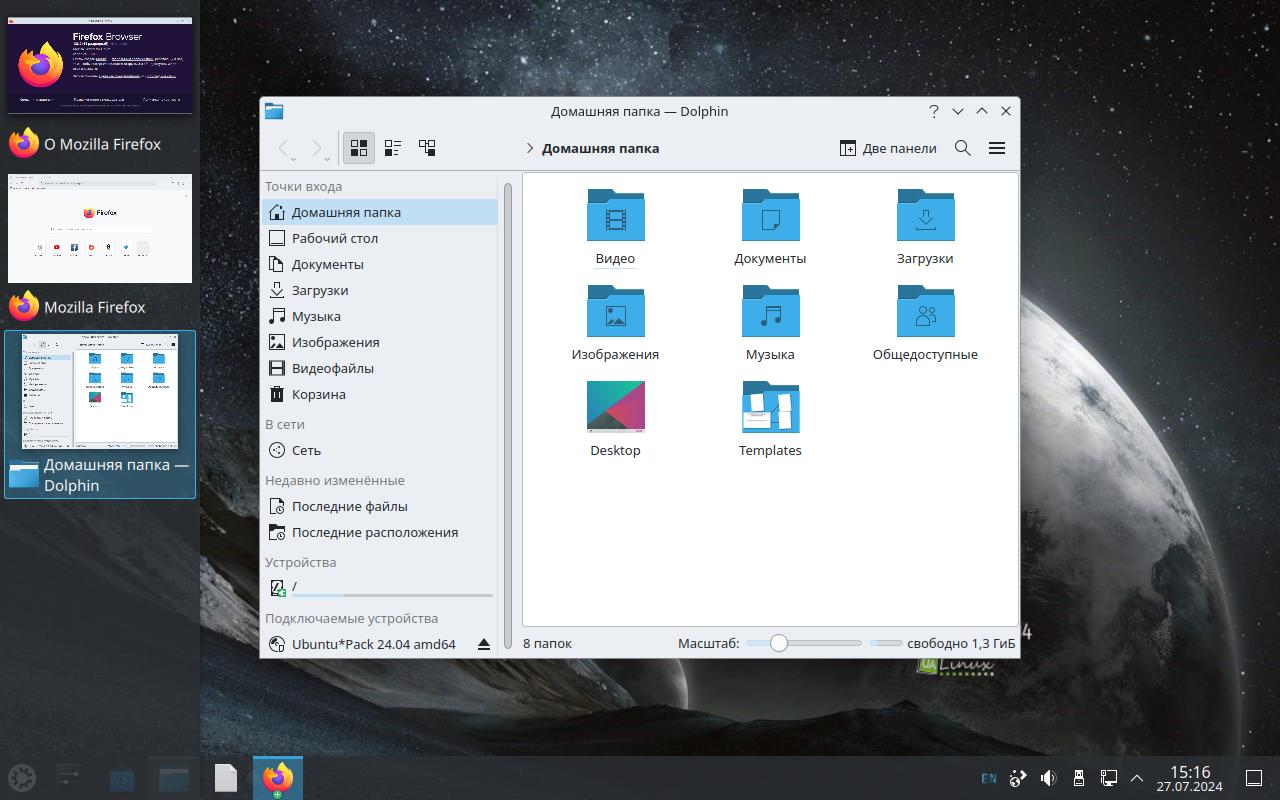Switch to icons view mode
The image size is (1280, 800).
point(359,148)
